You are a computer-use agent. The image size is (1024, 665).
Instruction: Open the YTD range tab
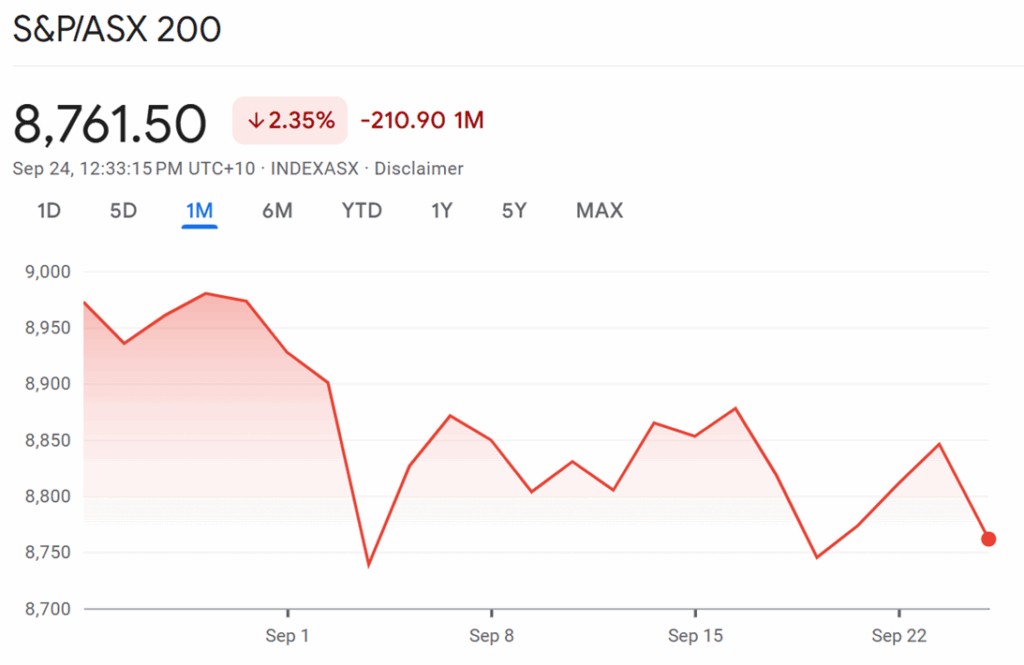coord(361,211)
